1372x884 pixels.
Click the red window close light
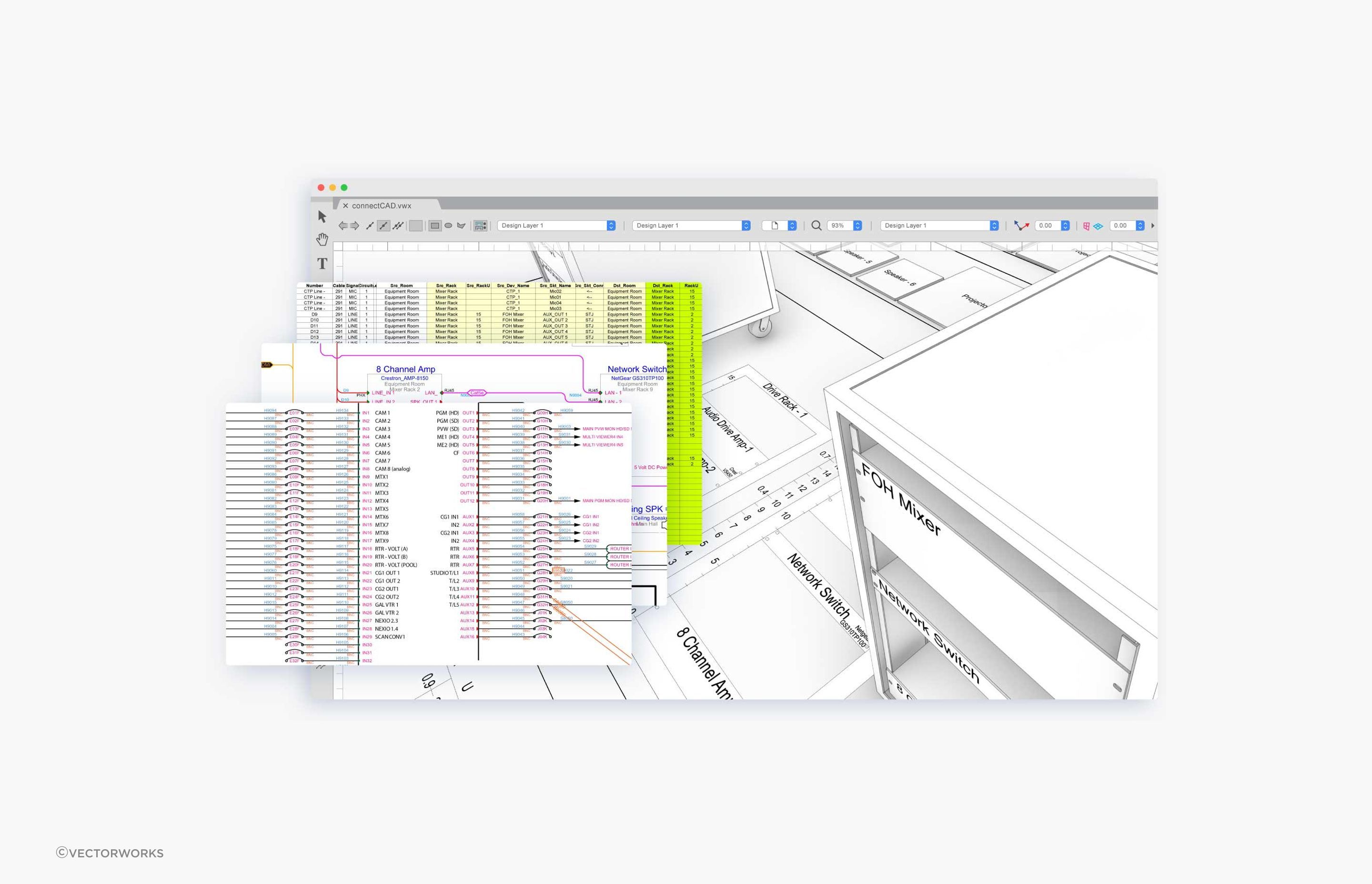(x=321, y=188)
